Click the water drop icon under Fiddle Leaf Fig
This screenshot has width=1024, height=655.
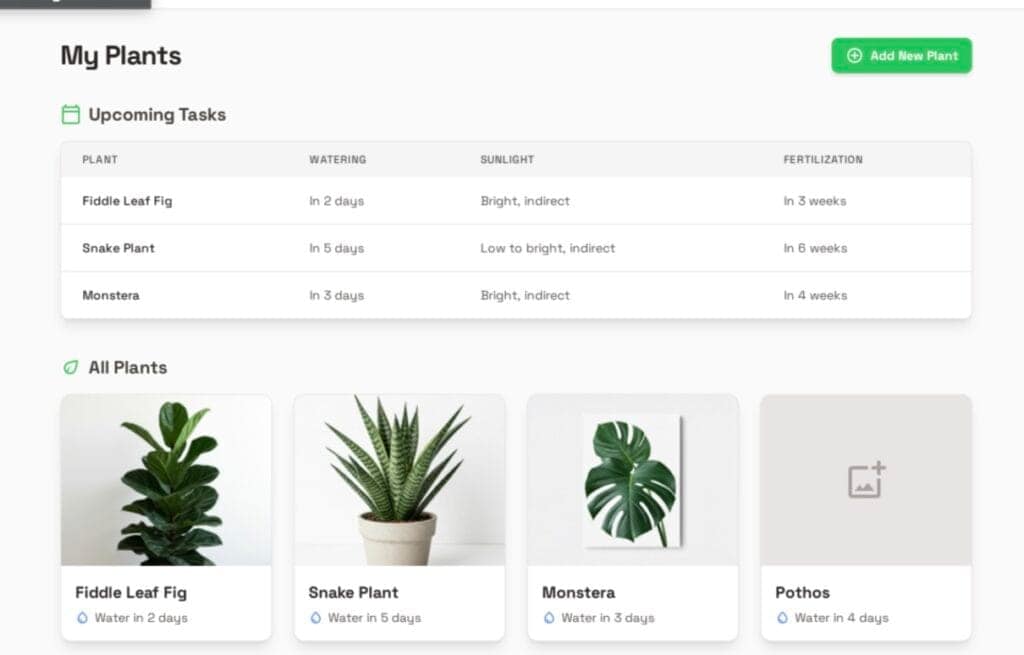point(82,618)
